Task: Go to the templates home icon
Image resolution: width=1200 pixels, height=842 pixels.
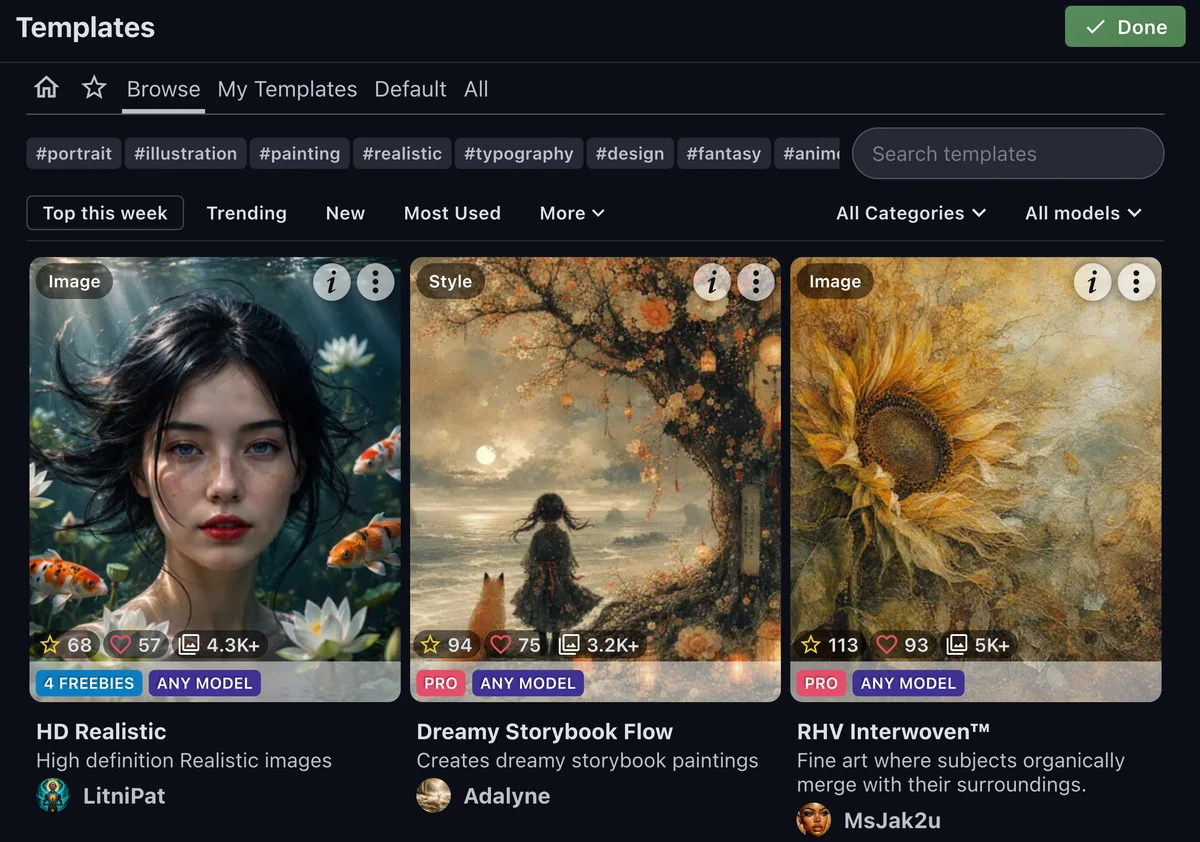Action: tap(46, 88)
